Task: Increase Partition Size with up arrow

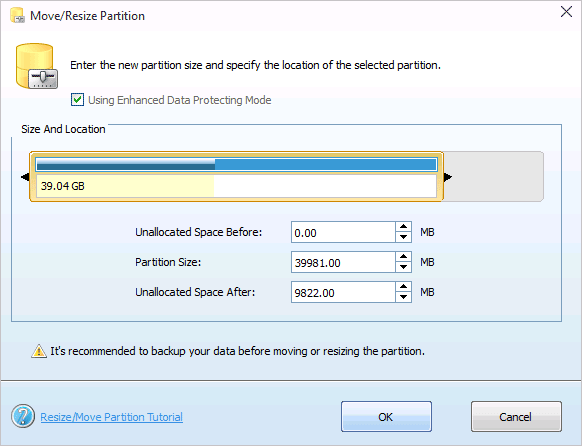Action: point(403,257)
